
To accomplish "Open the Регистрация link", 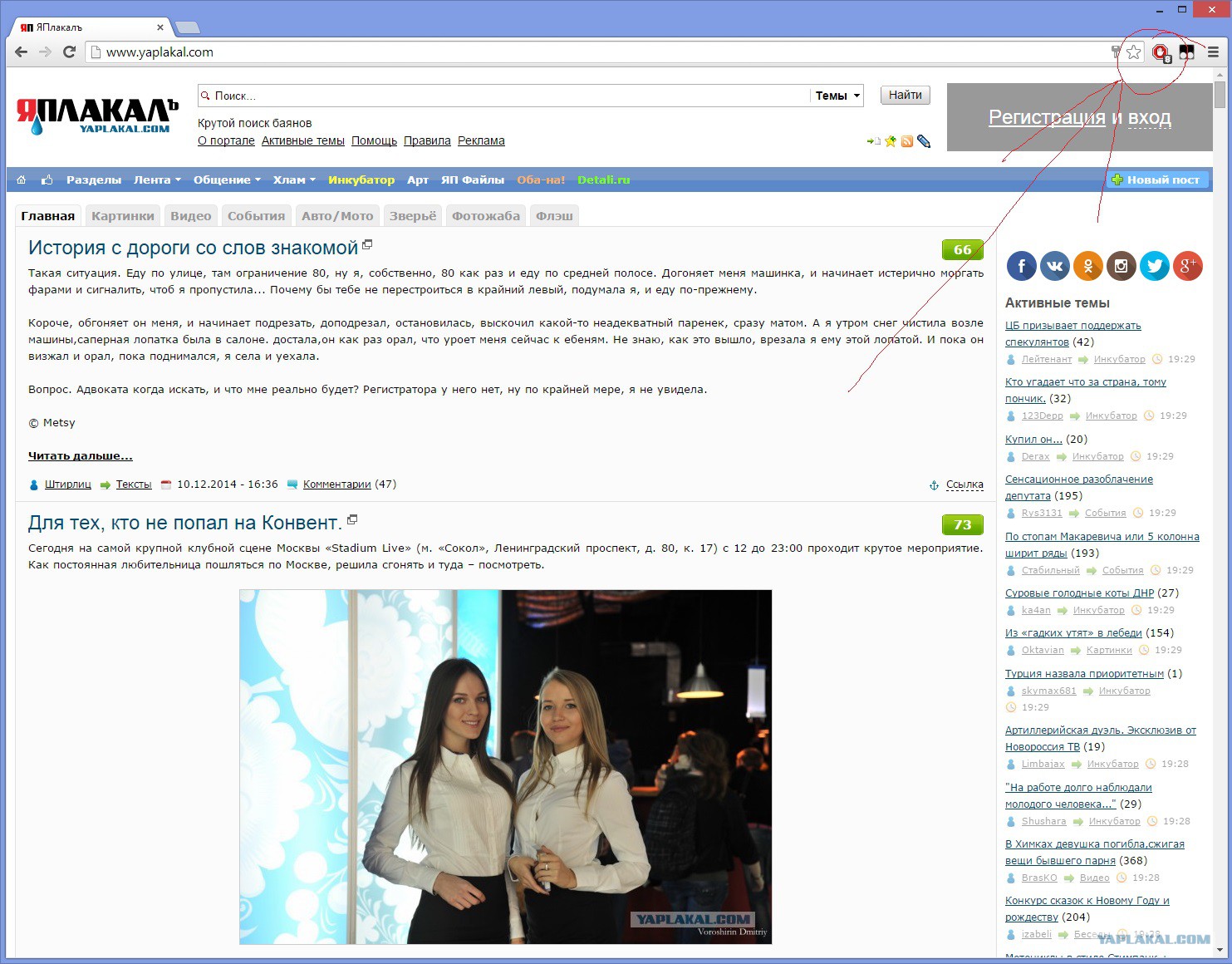I will [x=1047, y=117].
